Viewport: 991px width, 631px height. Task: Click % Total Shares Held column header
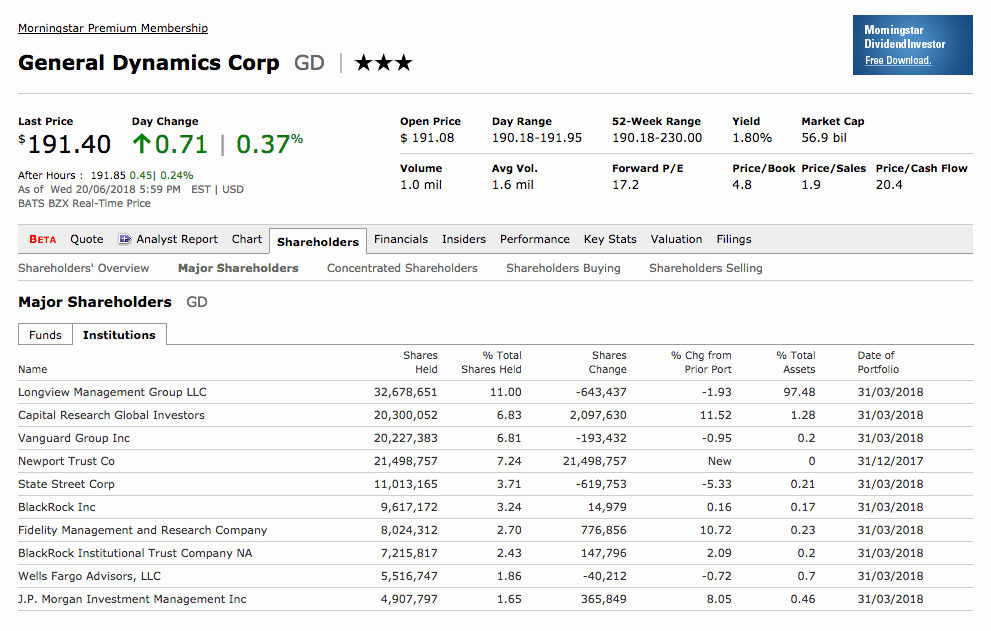coord(491,362)
